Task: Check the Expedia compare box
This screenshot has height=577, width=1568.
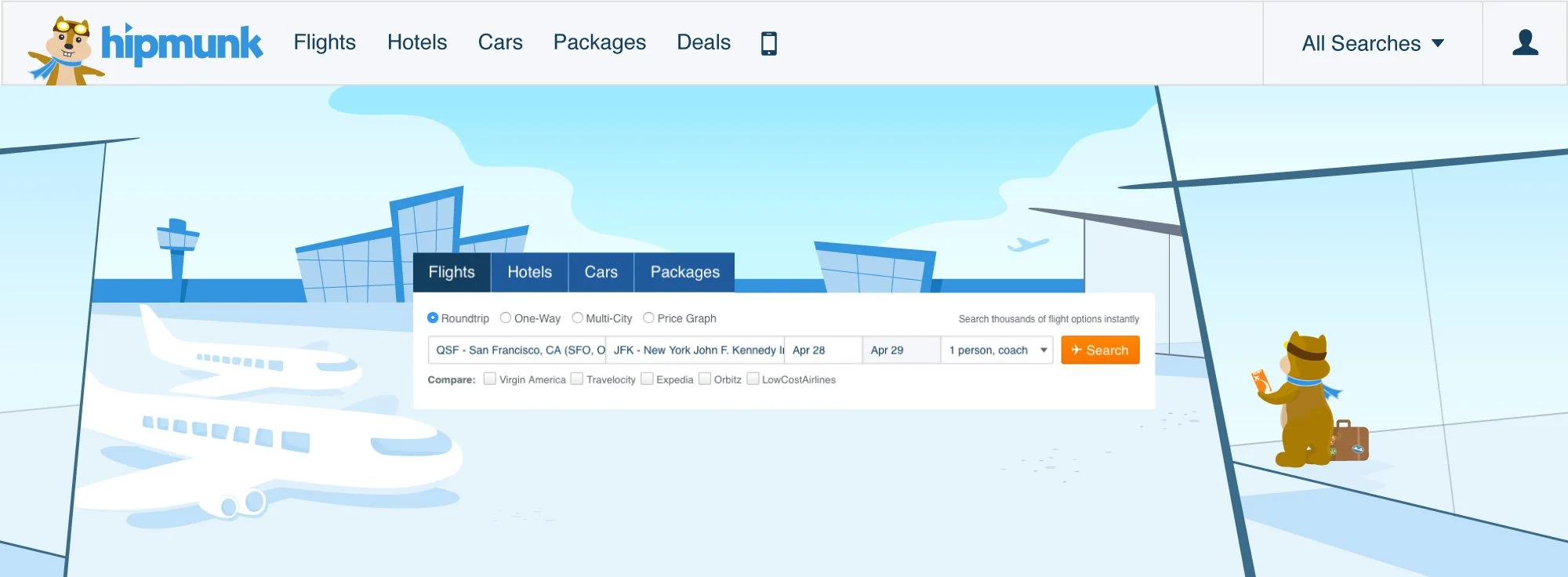Action: (647, 379)
